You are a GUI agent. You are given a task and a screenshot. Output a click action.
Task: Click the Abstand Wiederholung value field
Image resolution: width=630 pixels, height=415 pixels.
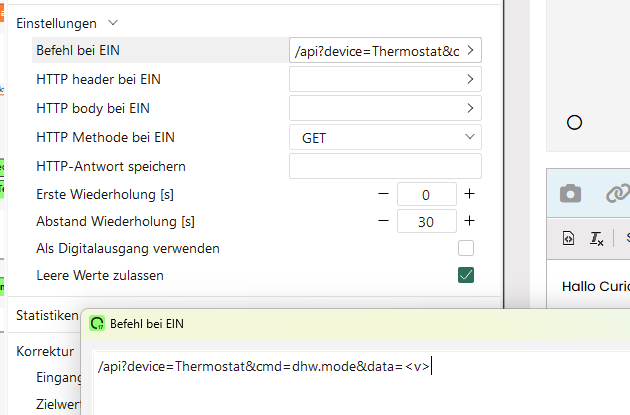point(426,222)
